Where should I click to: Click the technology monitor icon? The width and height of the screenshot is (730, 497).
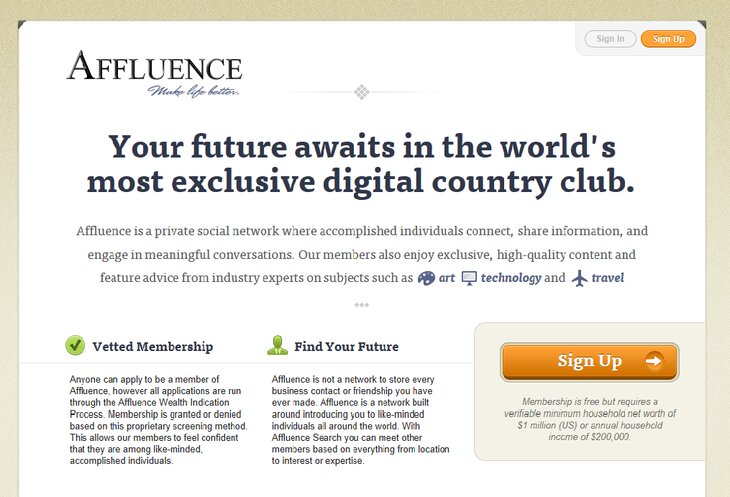469,278
